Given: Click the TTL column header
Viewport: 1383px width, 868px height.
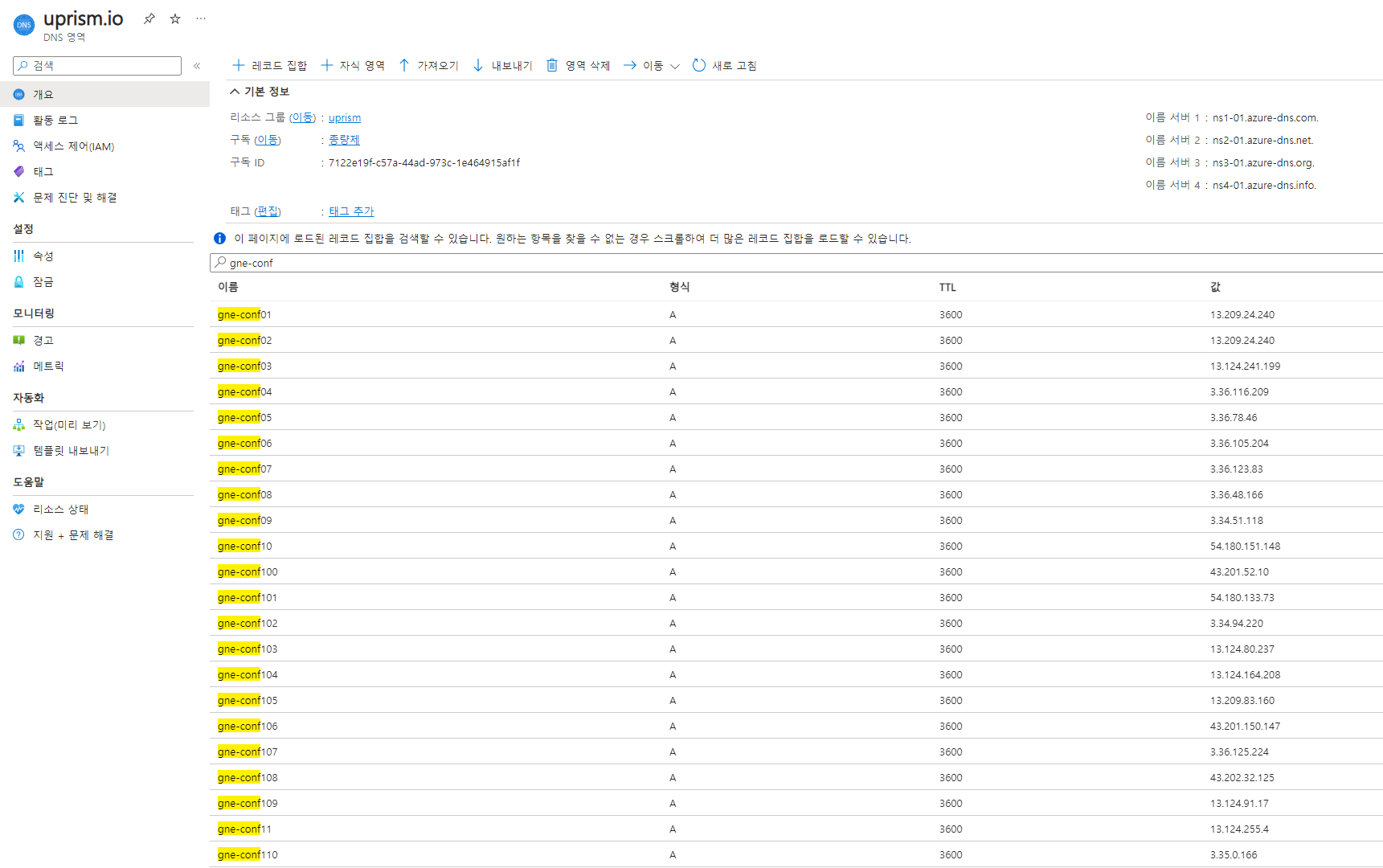Looking at the screenshot, I should (947, 287).
